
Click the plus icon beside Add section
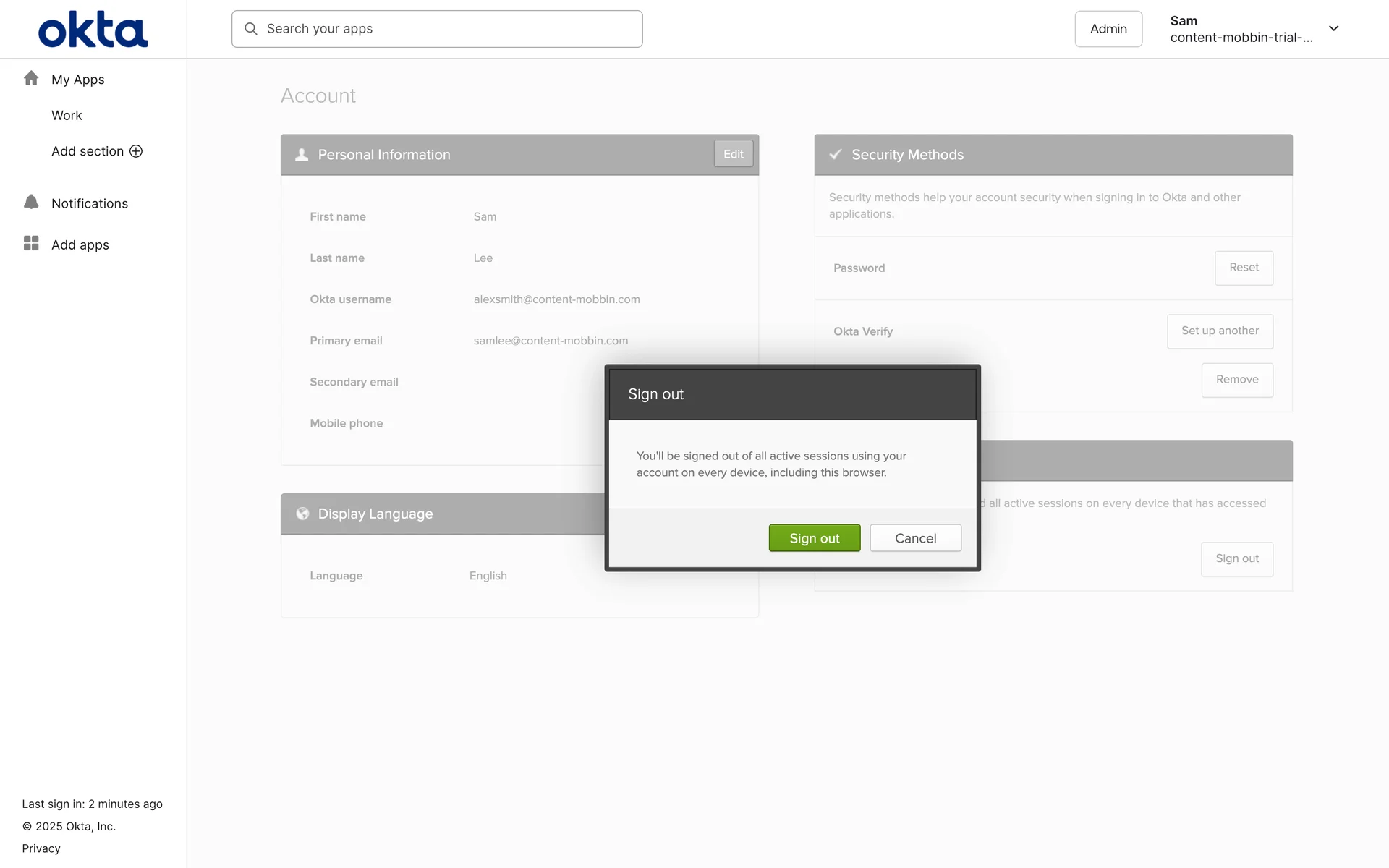point(136,151)
